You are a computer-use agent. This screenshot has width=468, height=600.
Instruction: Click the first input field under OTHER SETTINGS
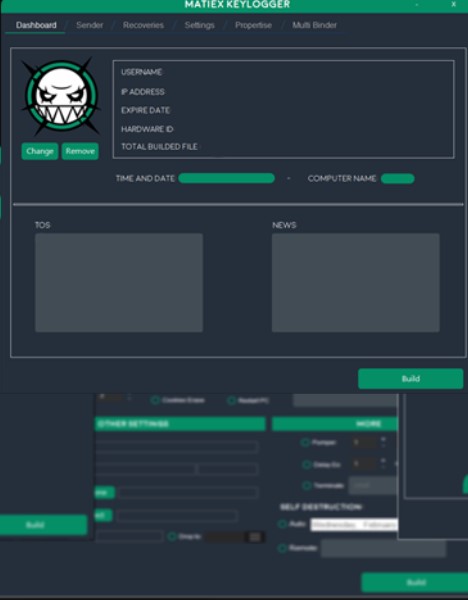[x=177, y=447]
